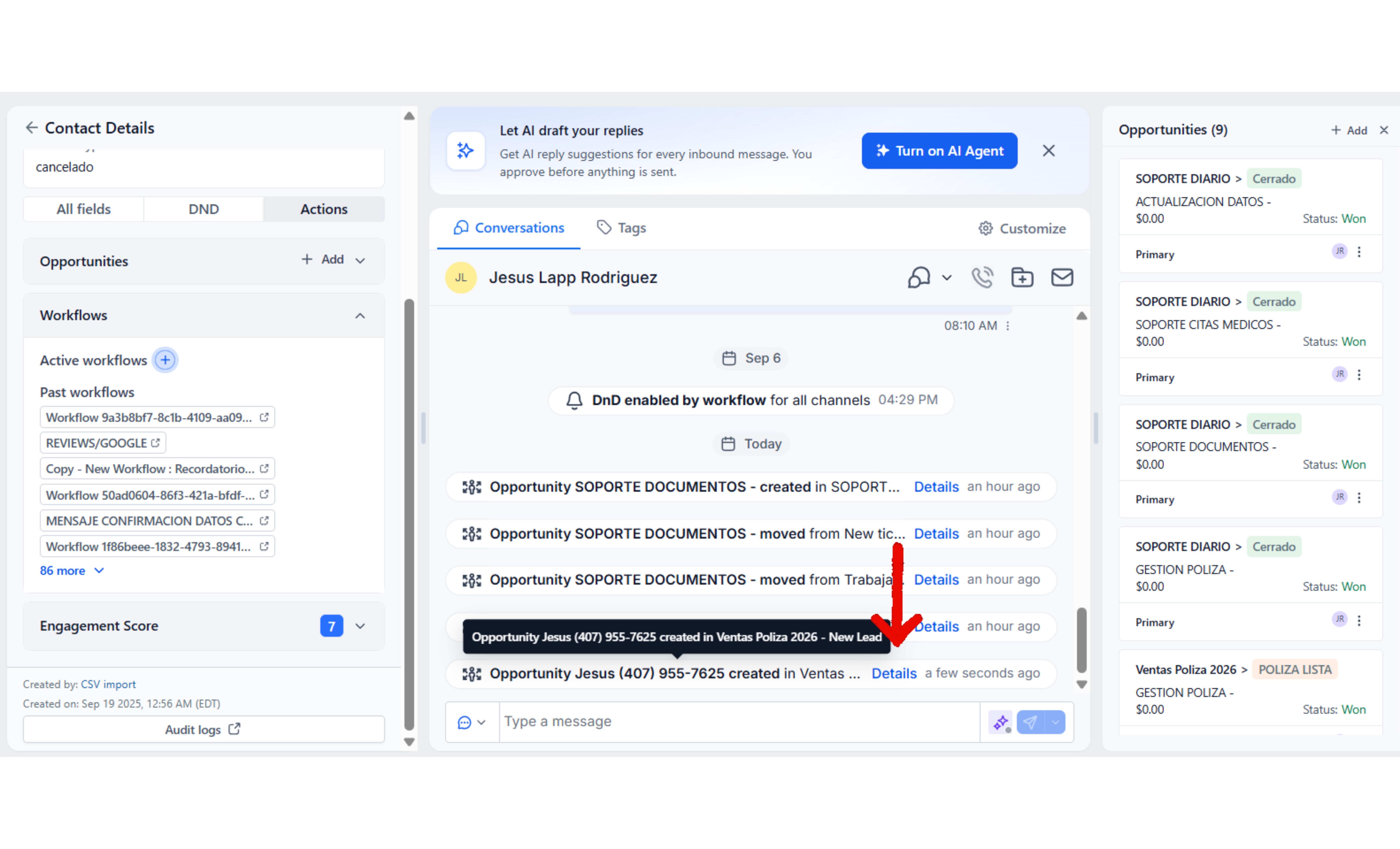1400x849 pixels.
Task: Open send options dropdown arrow
Action: pos(1055,722)
